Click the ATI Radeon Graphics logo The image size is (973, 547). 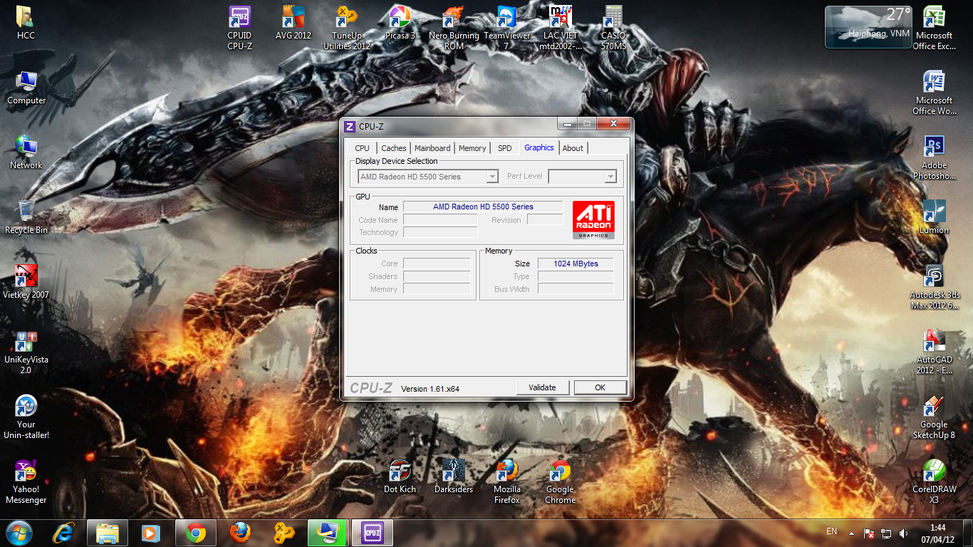pos(593,220)
